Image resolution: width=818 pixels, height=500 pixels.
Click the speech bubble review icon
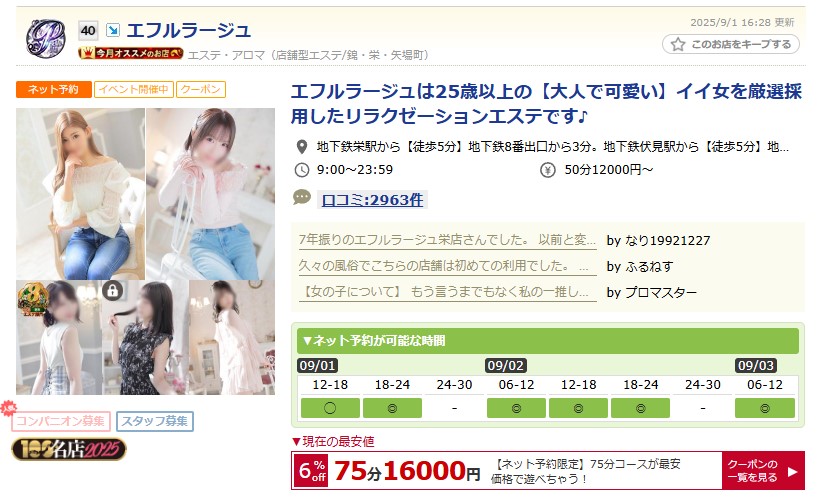302,197
